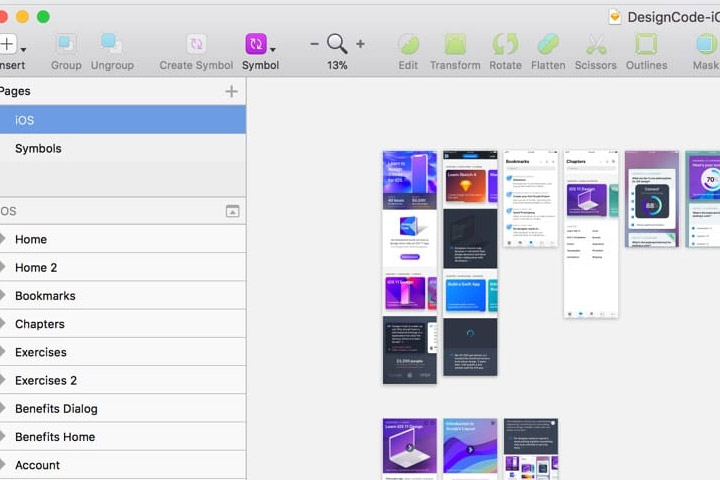Click the DesignCode document title icon
720x480 pixels.
pyautogui.click(x=615, y=17)
